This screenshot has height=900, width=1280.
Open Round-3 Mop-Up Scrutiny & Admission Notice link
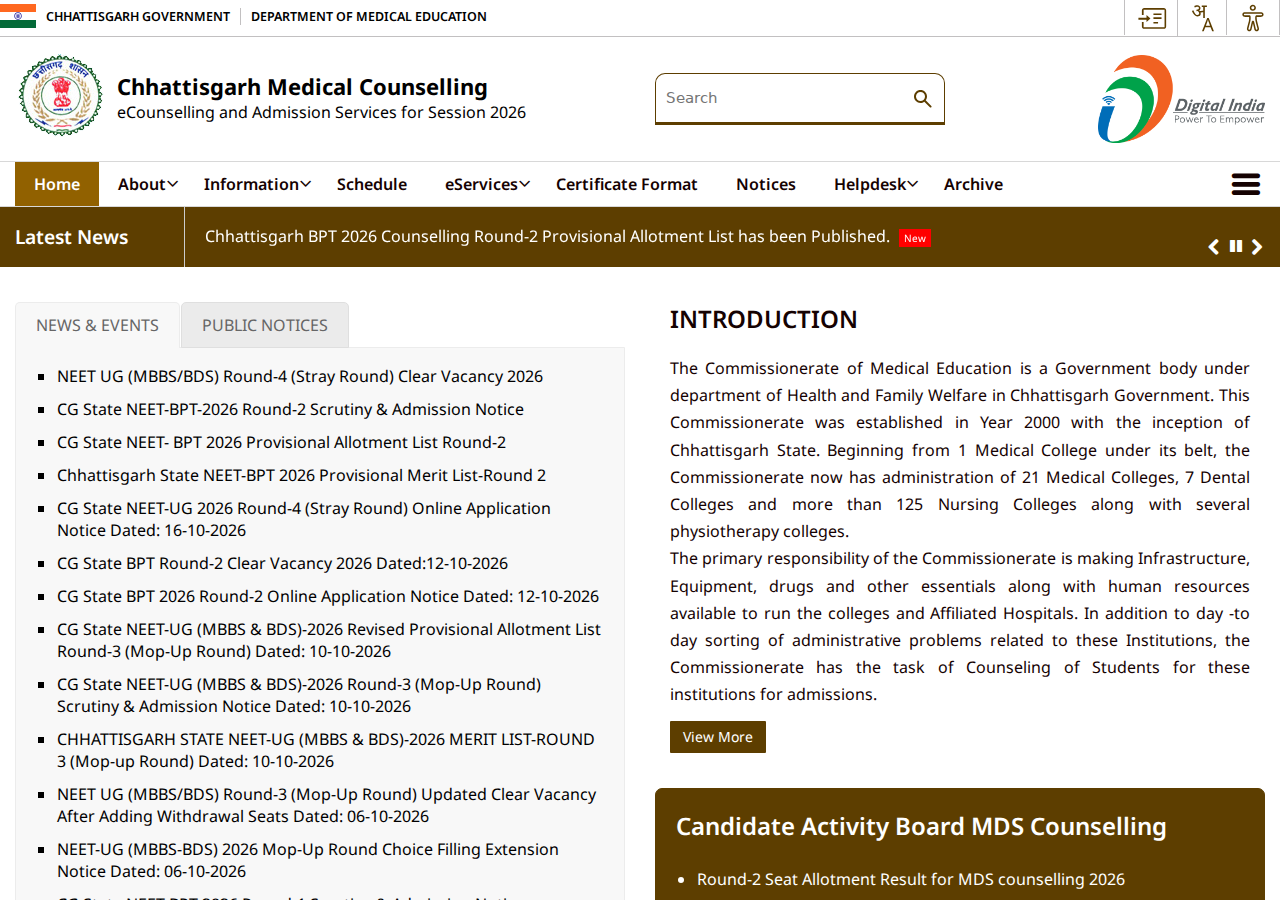pyautogui.click(x=299, y=695)
